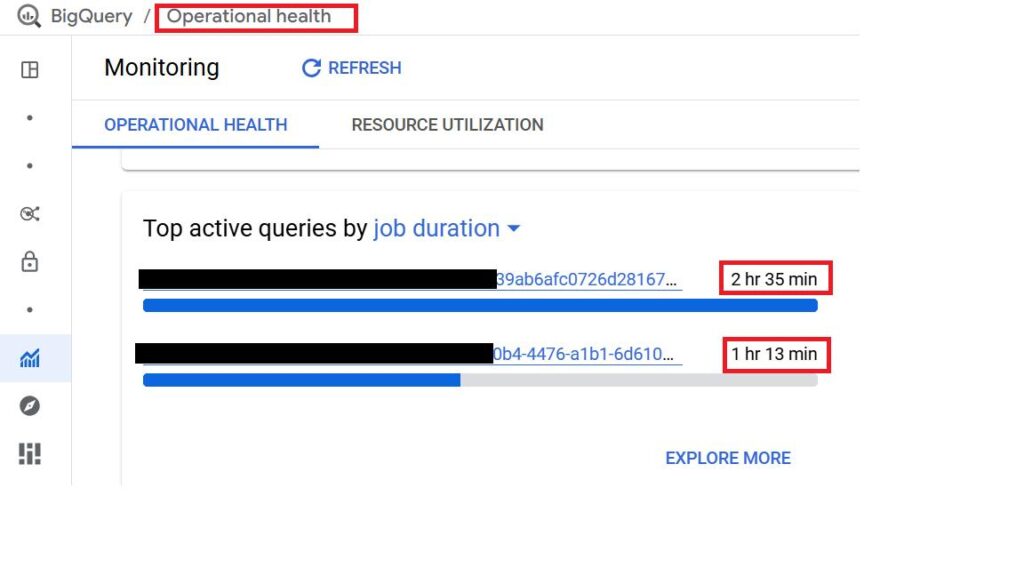The image size is (1024, 576).
Task: Open the data transfers icon in sidebar
Action: [x=29, y=214]
